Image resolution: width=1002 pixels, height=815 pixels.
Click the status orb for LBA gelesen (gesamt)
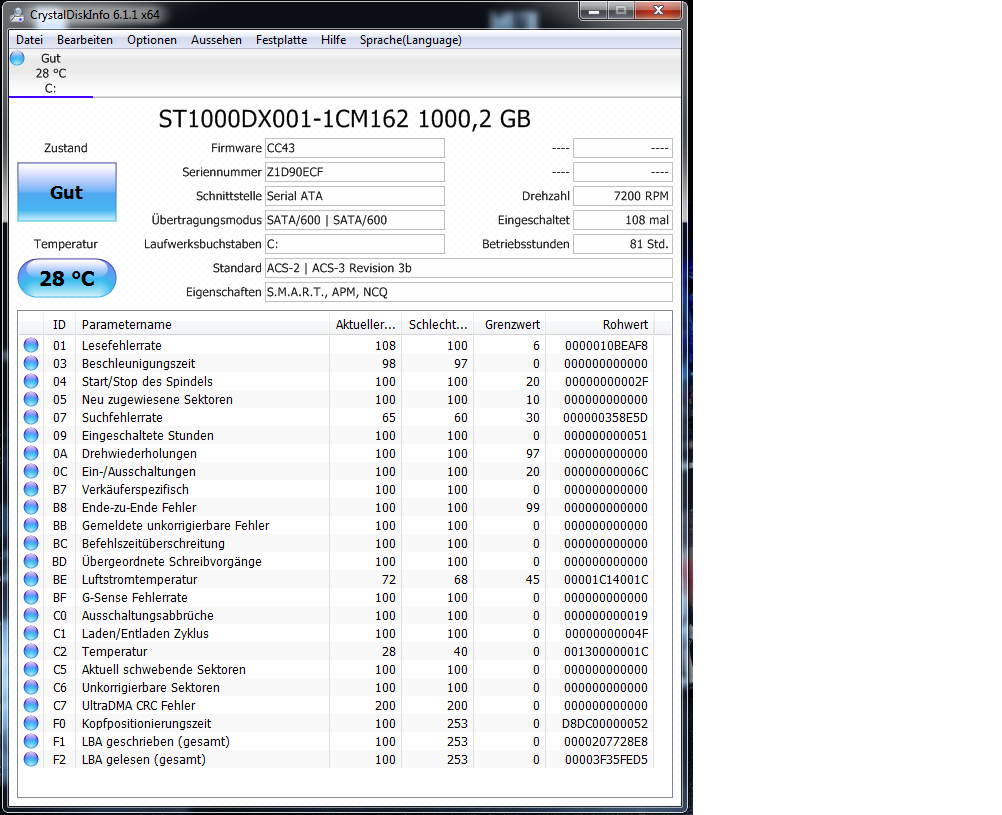tap(31, 759)
